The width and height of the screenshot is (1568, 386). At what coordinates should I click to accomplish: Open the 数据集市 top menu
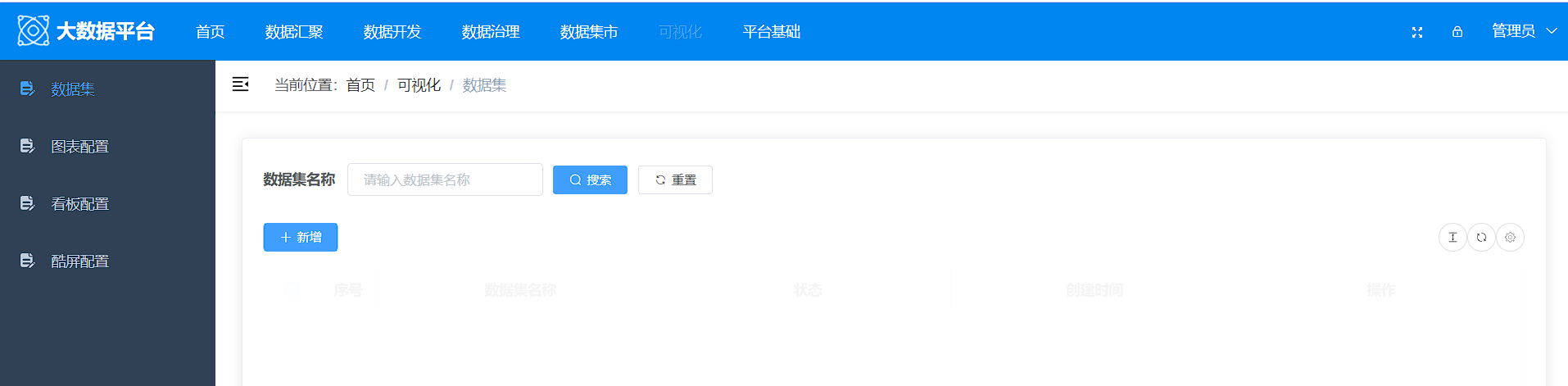click(x=589, y=31)
